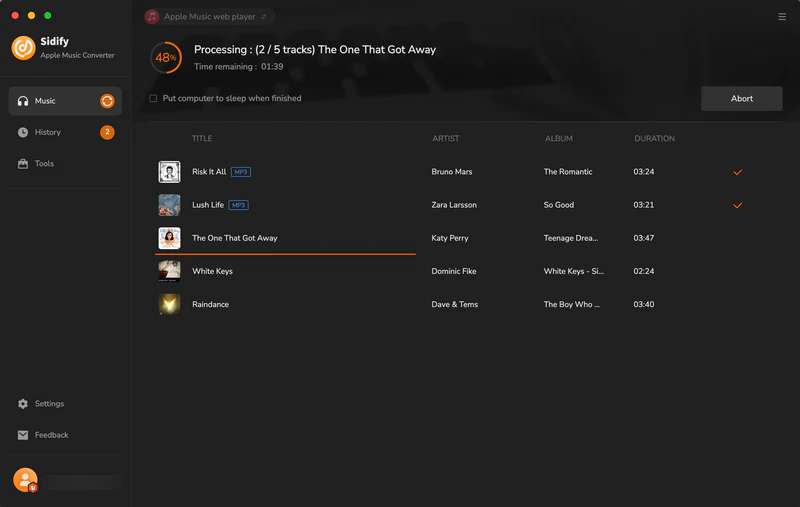Click the completed checkmark for Risk It All
The height and width of the screenshot is (507, 800).
pyautogui.click(x=738, y=172)
